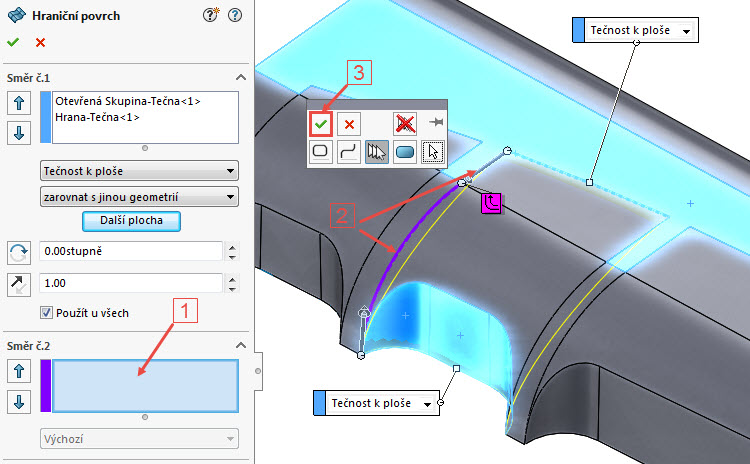Viewport: 750px width, 464px height.
Task: Click the tangent length direction icon
Action: point(19,285)
